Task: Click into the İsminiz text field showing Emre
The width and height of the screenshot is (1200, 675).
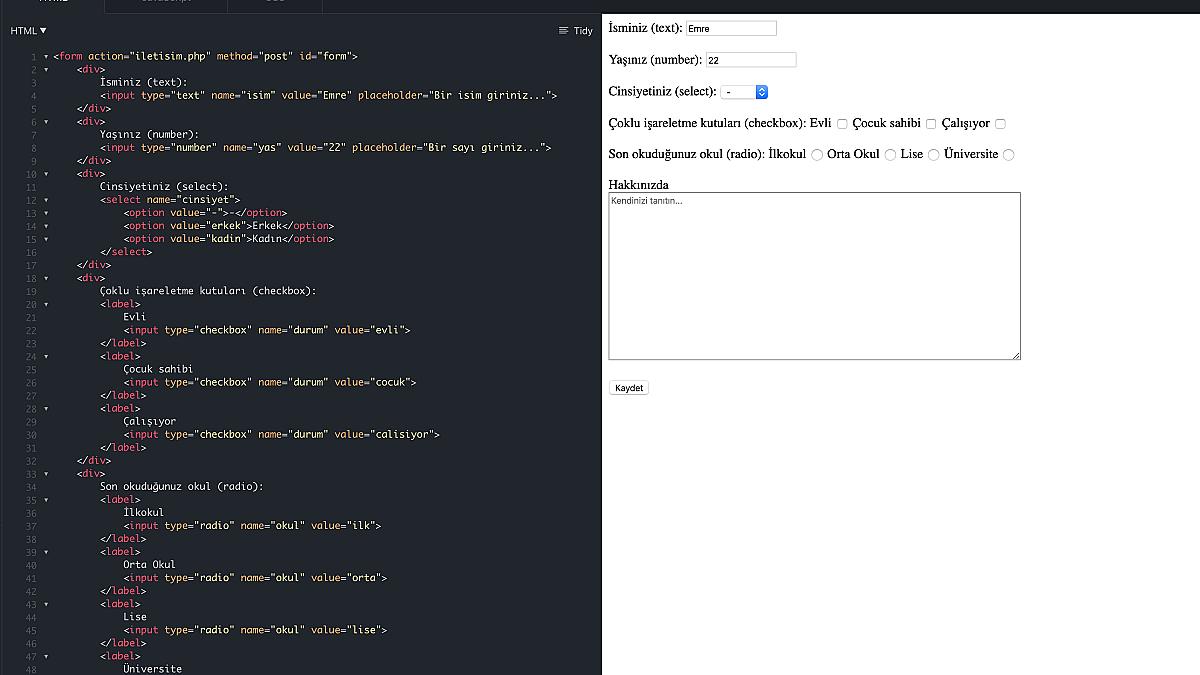Action: click(x=731, y=28)
